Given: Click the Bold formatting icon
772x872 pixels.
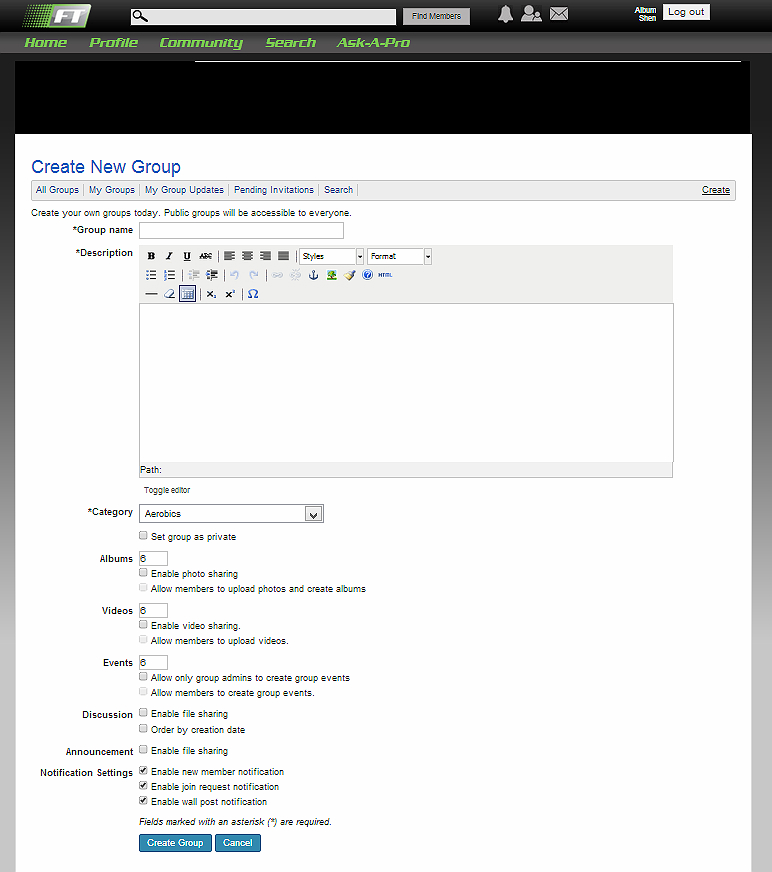Looking at the screenshot, I should click(151, 256).
